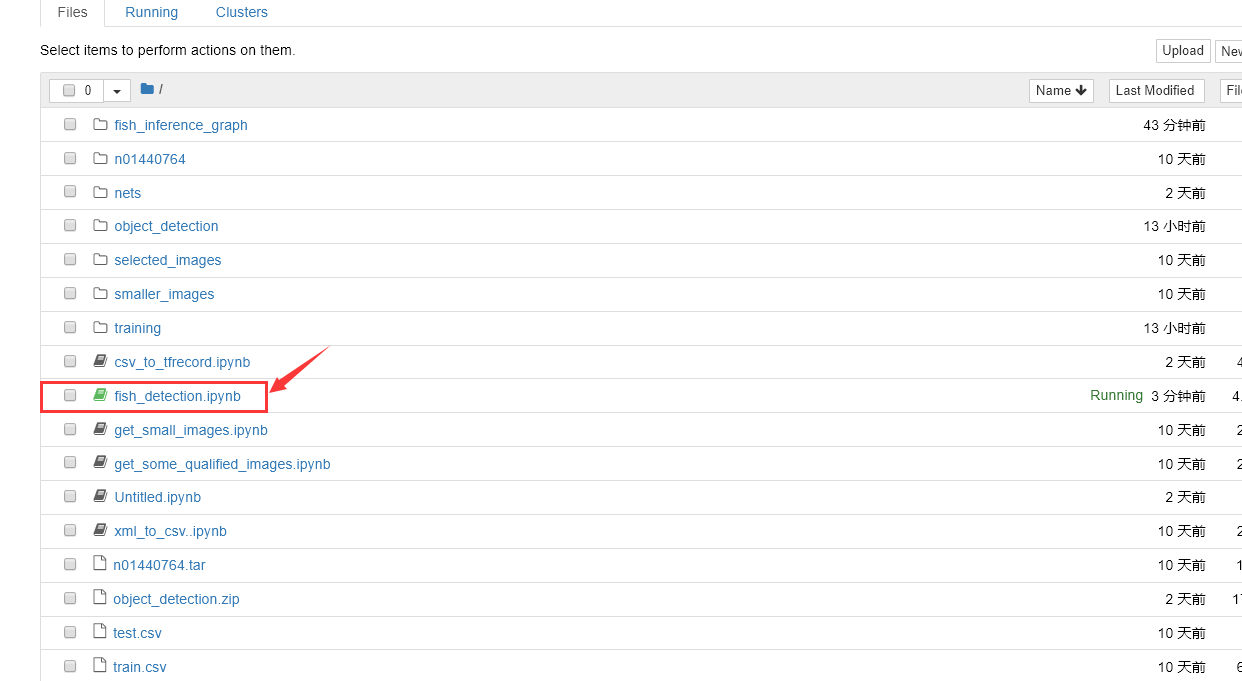Screen dimensions: 1242x681
Task: Click the test.csv file icon
Action: click(x=99, y=632)
